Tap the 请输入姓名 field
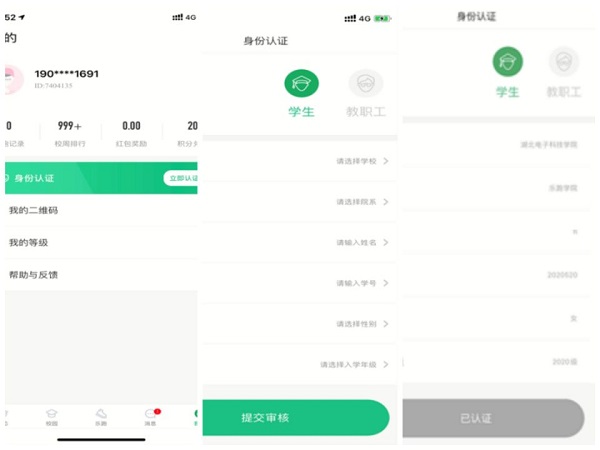Viewport: 600px width, 450px height. click(299, 243)
